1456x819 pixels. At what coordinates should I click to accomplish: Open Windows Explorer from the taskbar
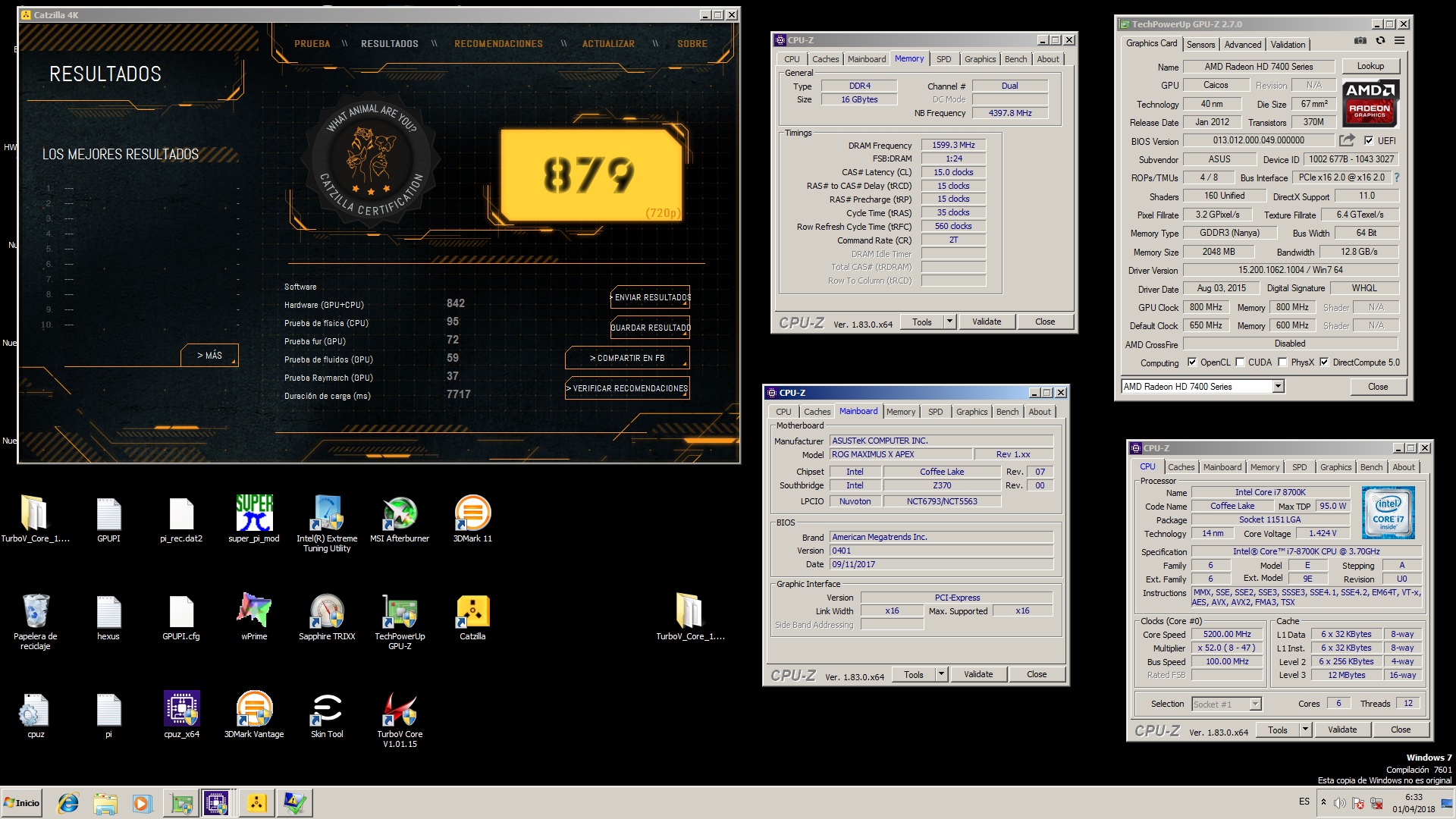105,803
